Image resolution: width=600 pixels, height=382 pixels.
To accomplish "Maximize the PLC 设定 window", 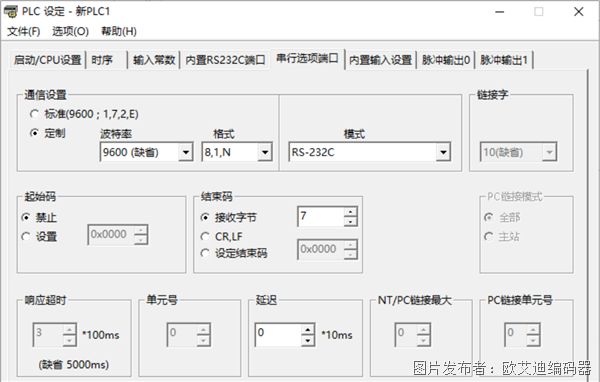I will 538,12.
